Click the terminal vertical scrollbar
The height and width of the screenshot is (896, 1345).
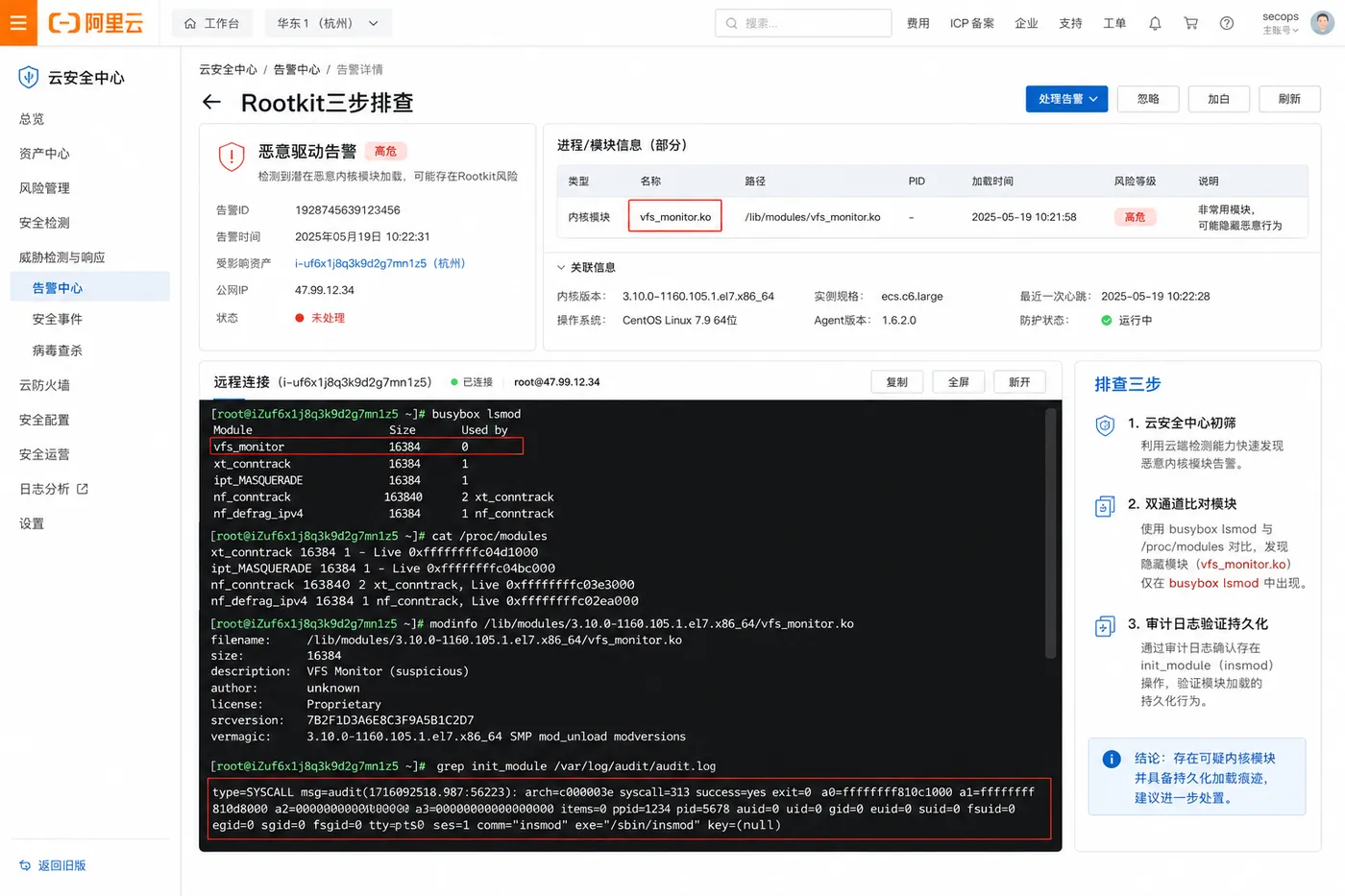click(1051, 533)
